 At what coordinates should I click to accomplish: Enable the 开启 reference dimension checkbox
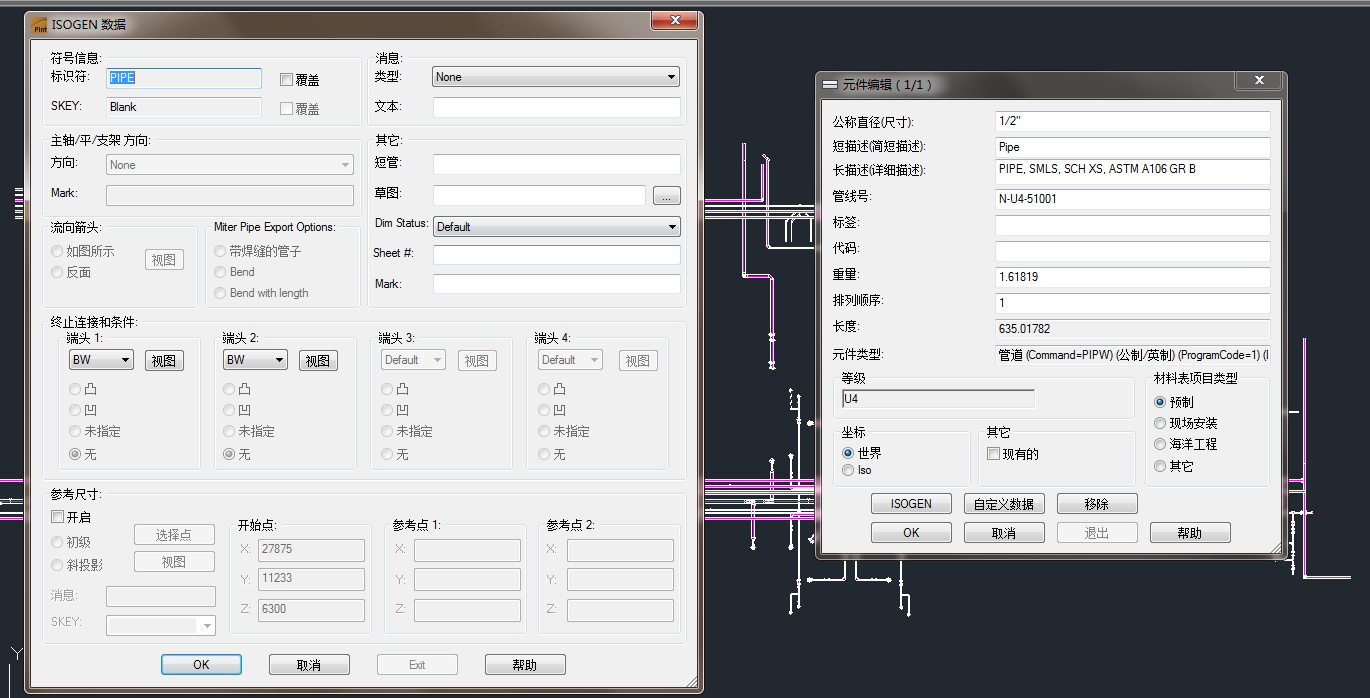[57, 517]
